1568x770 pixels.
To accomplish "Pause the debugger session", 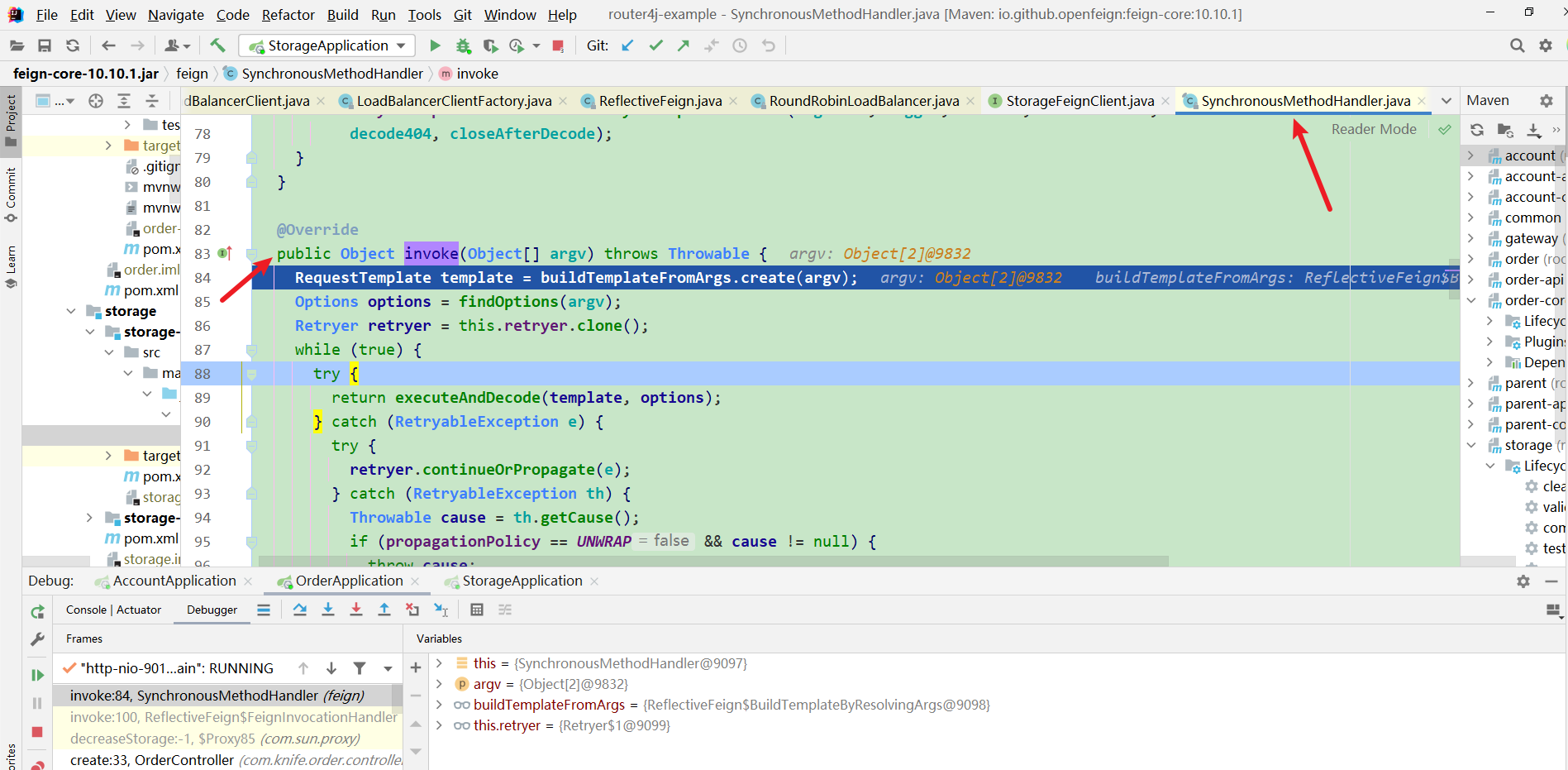I will (x=36, y=702).
